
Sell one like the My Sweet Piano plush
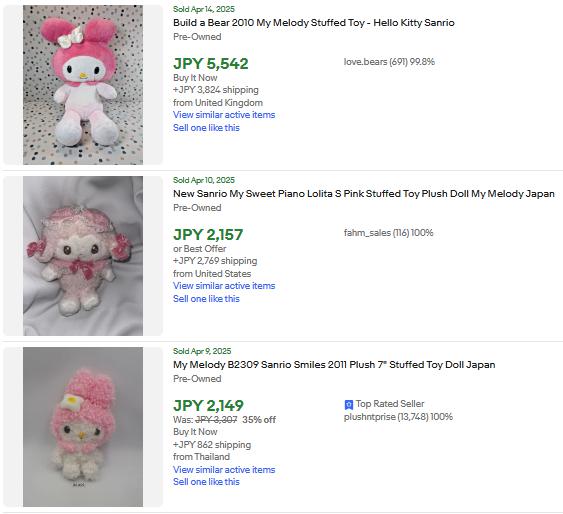coord(206,299)
